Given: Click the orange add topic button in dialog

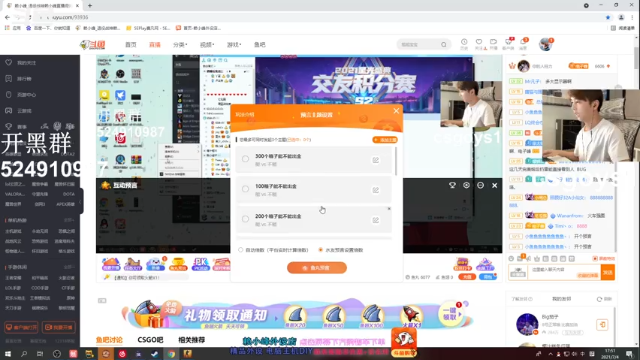Looking at the screenshot, I should pos(384,140).
